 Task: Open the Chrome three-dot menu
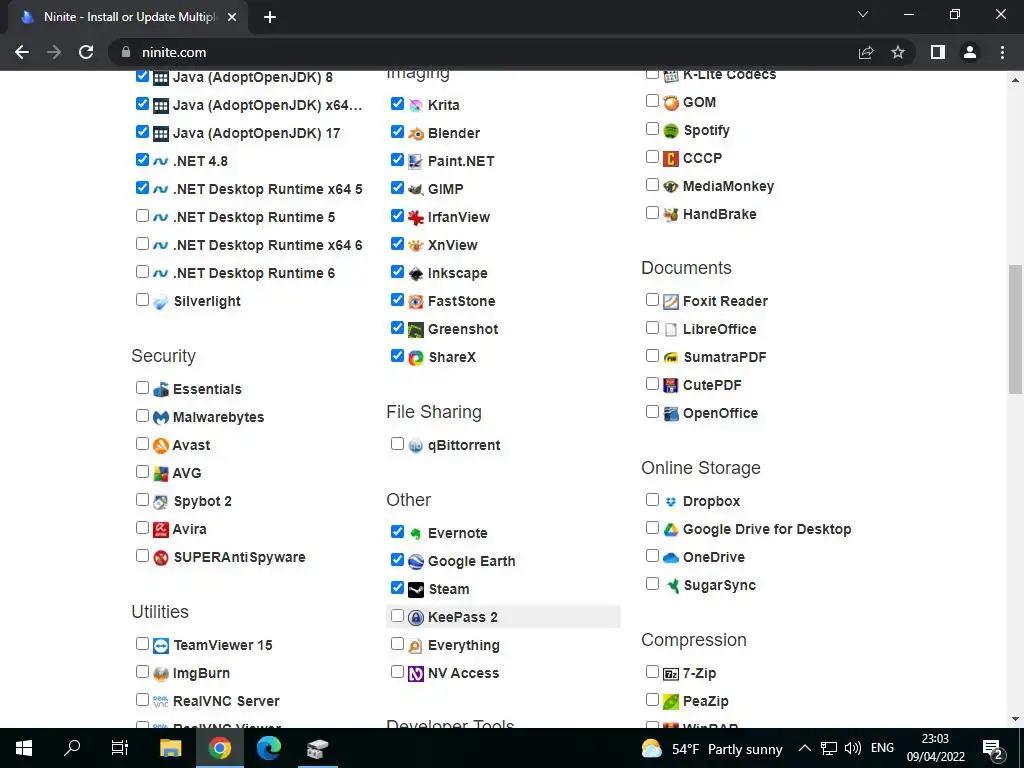(x=1002, y=52)
